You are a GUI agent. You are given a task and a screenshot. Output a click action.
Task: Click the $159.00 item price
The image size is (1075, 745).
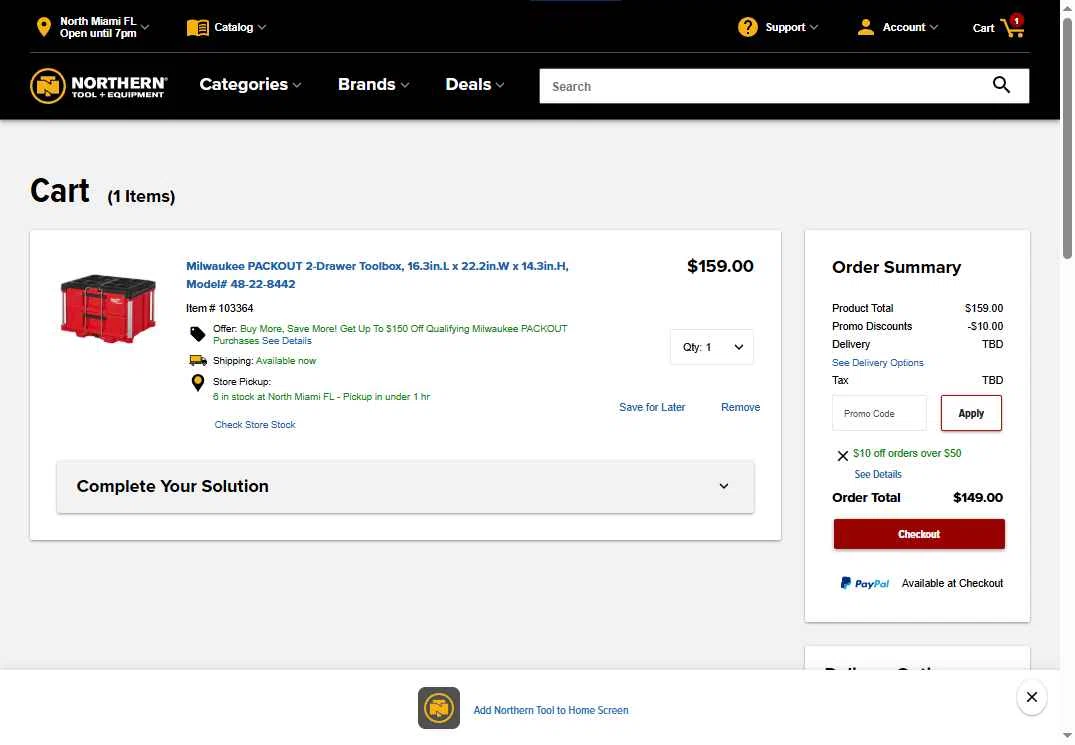(720, 266)
